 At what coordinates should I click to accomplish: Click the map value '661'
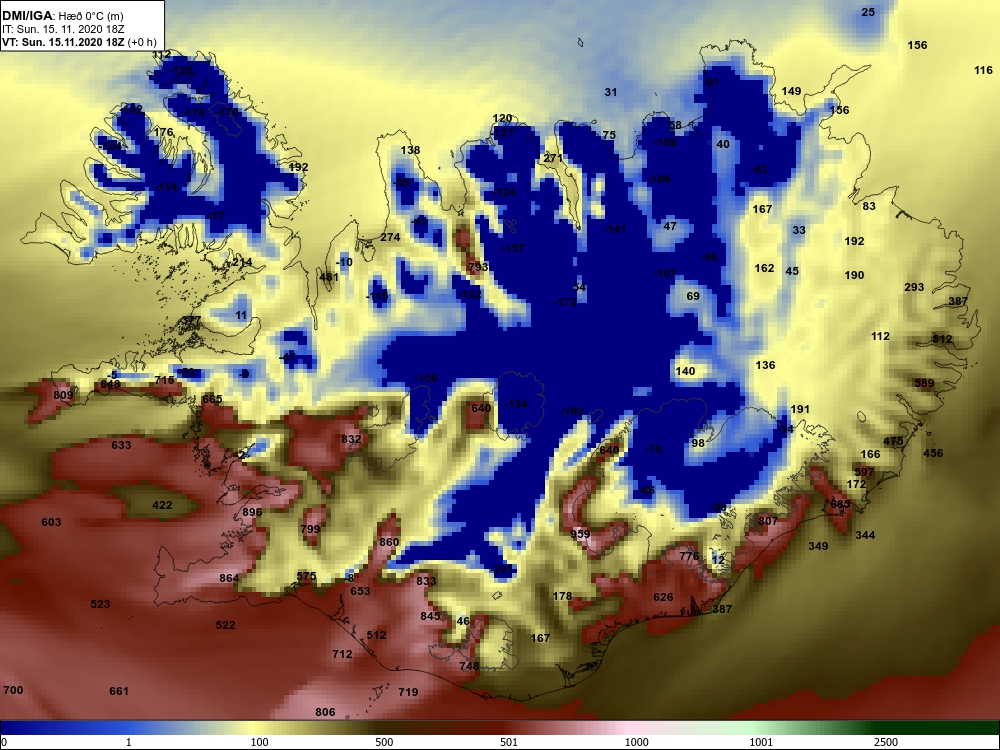(x=119, y=691)
